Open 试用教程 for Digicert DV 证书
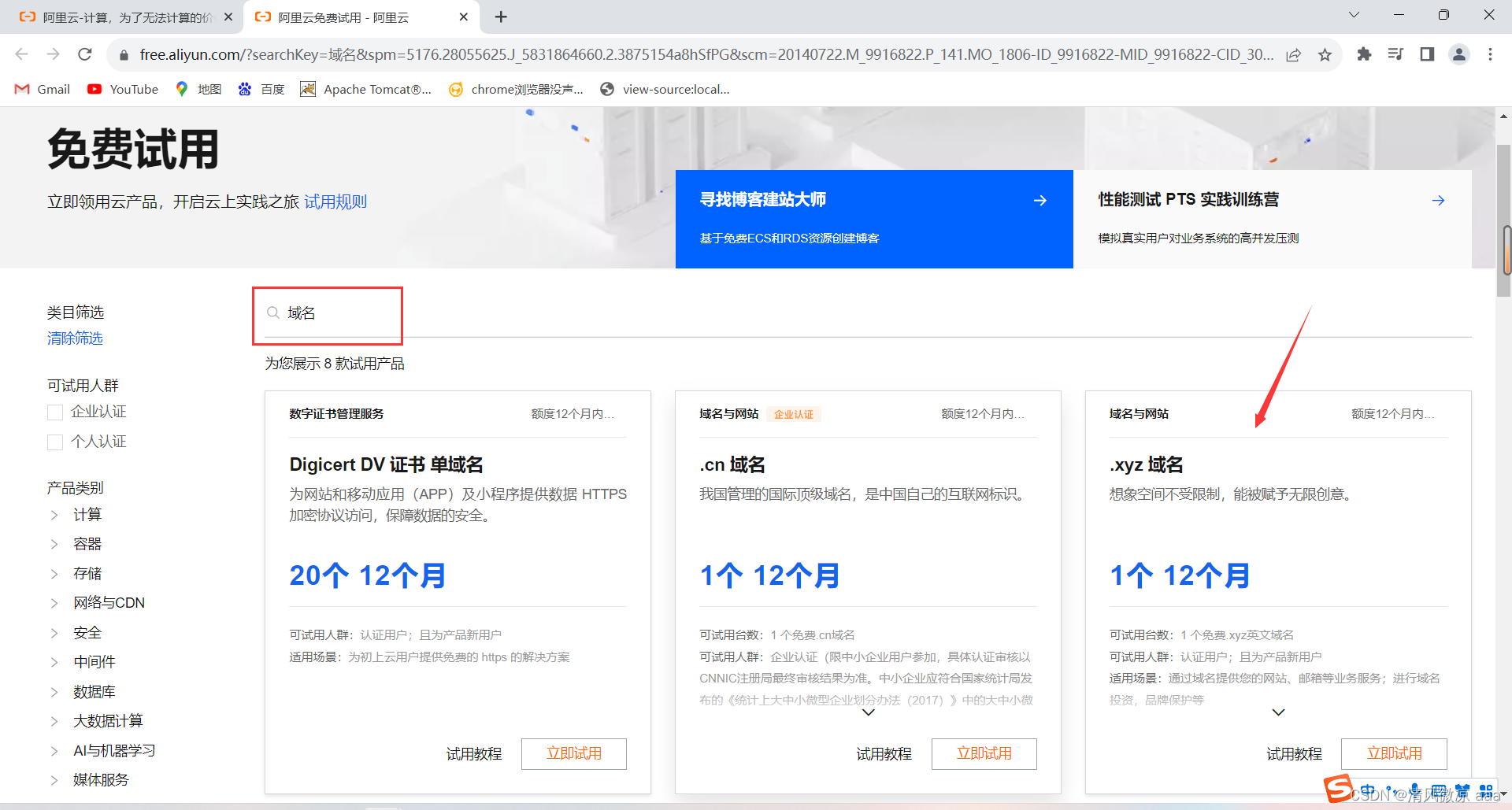Image resolution: width=1512 pixels, height=810 pixels. click(474, 754)
